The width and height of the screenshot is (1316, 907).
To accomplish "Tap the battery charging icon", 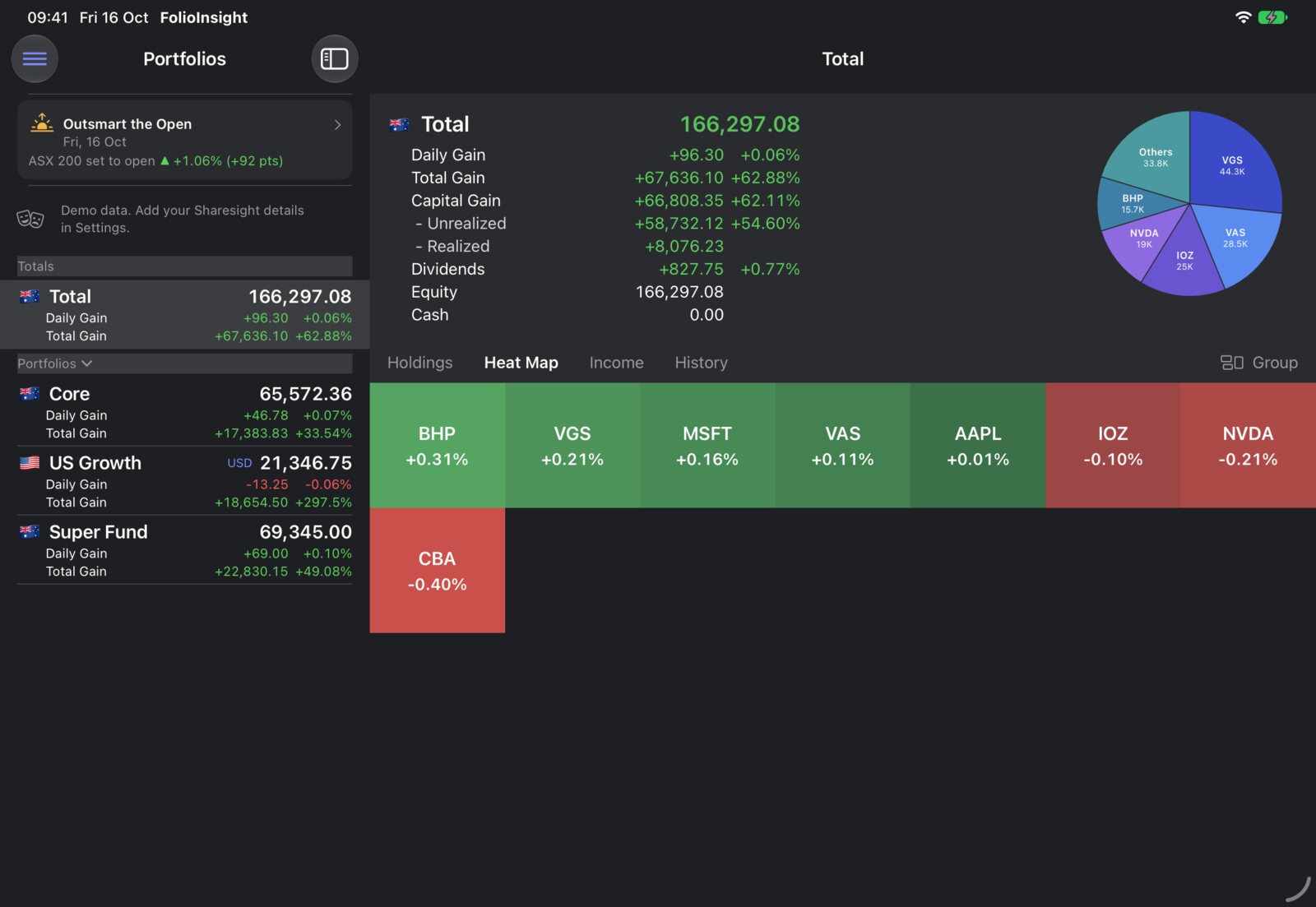I will [1272, 17].
